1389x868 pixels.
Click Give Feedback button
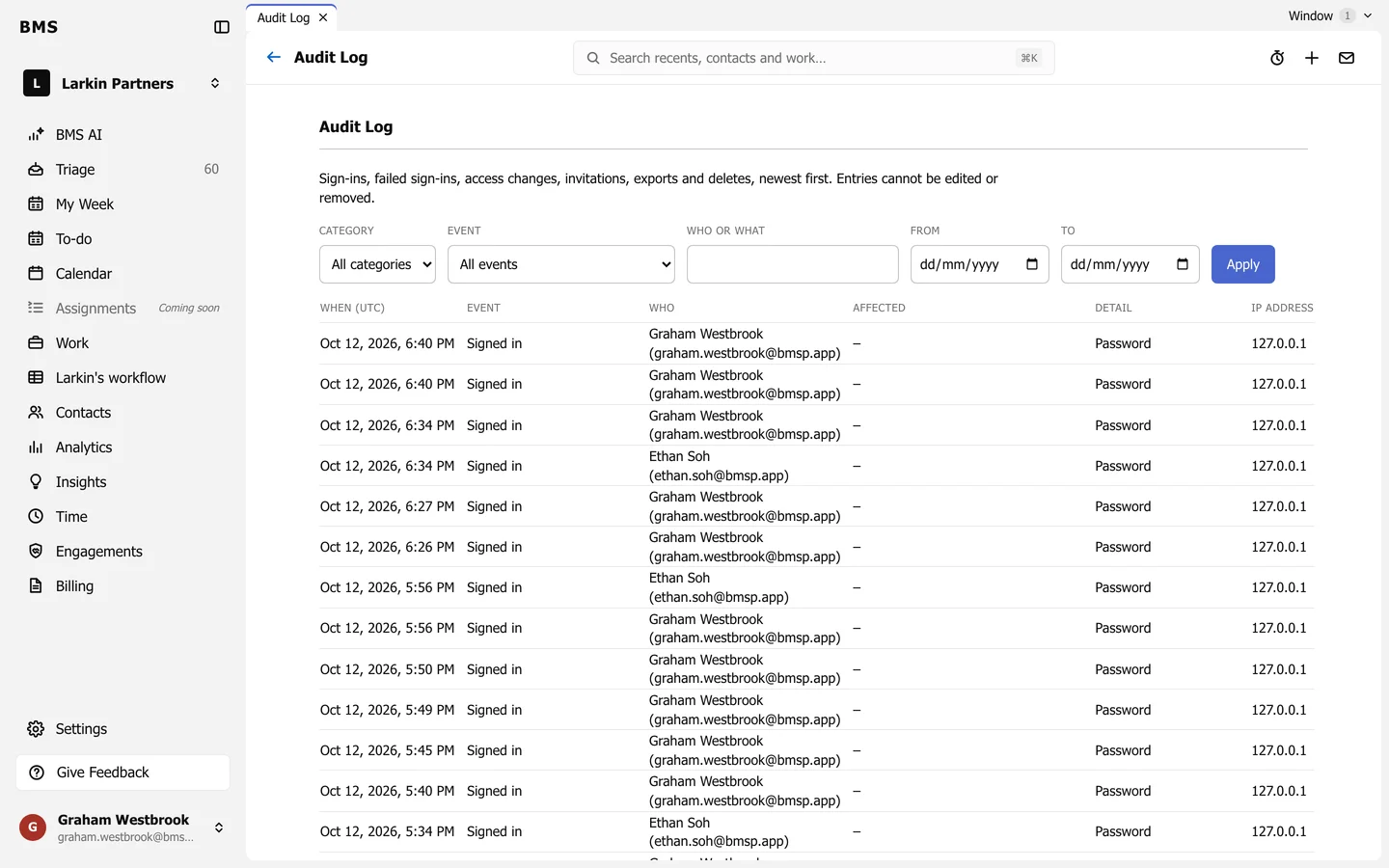pyautogui.click(x=123, y=773)
